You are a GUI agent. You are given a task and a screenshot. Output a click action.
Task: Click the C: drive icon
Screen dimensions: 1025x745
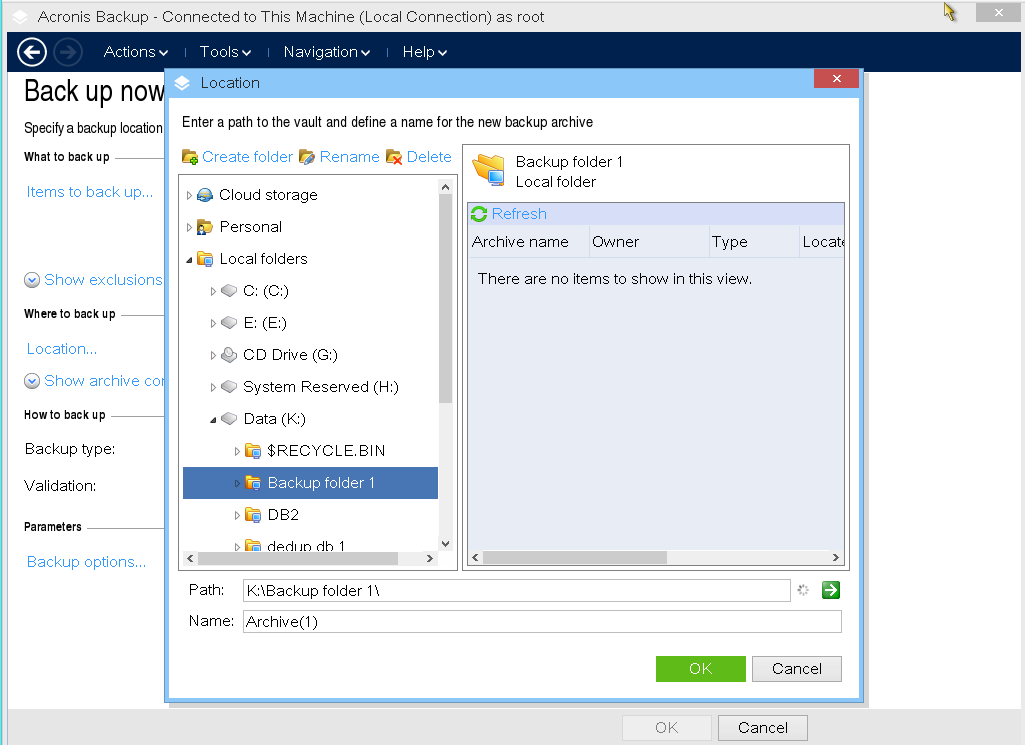(229, 291)
